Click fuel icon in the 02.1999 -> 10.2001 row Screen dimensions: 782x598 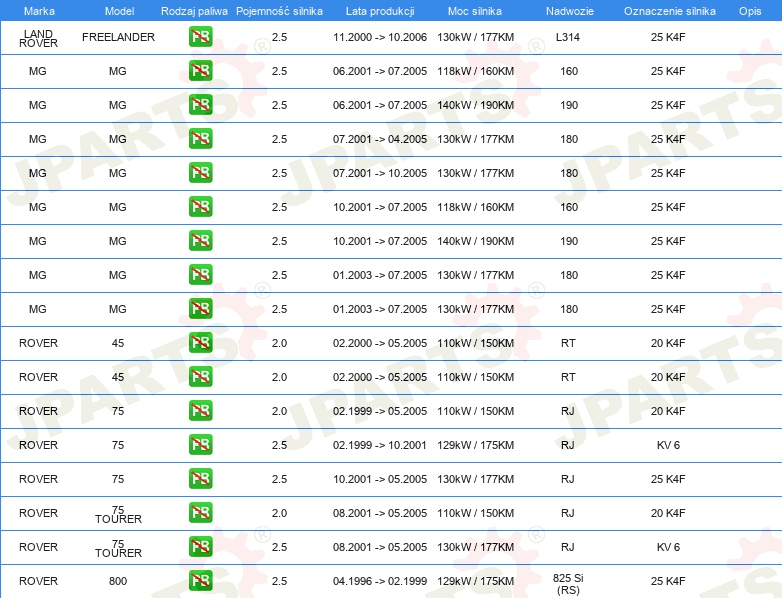tap(200, 444)
